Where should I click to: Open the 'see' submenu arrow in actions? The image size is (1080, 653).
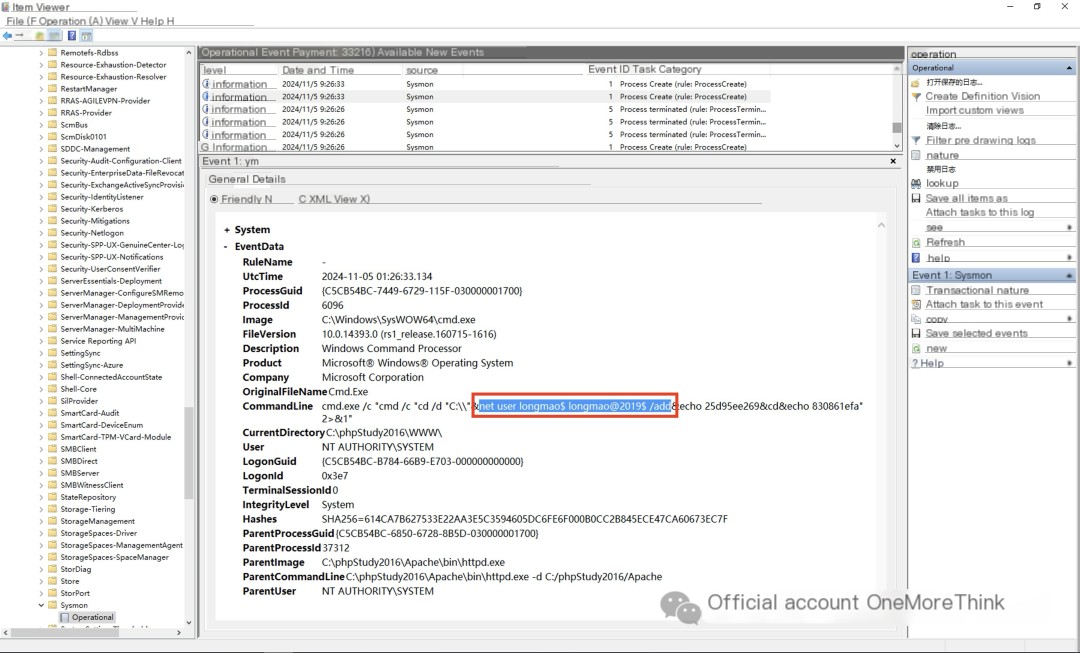1070,227
